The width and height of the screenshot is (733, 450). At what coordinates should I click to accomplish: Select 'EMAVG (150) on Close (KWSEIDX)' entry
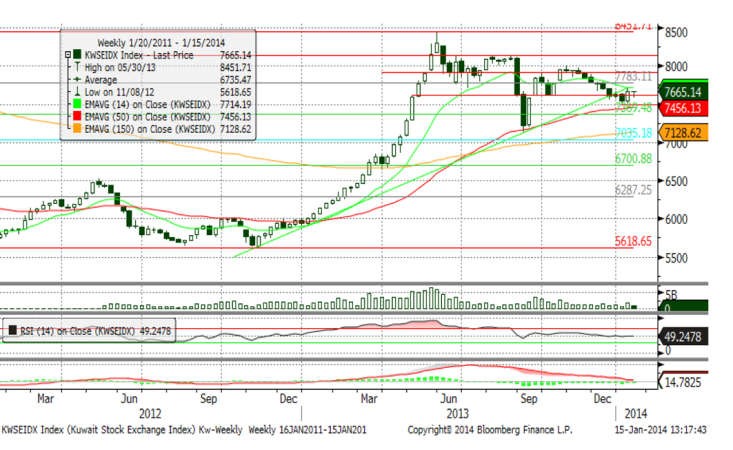[150, 129]
